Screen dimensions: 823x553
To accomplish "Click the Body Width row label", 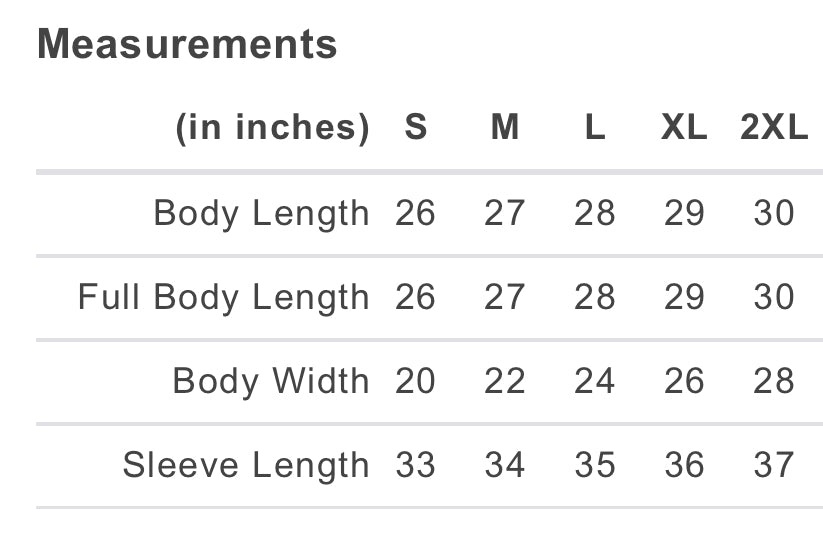I will point(270,381).
